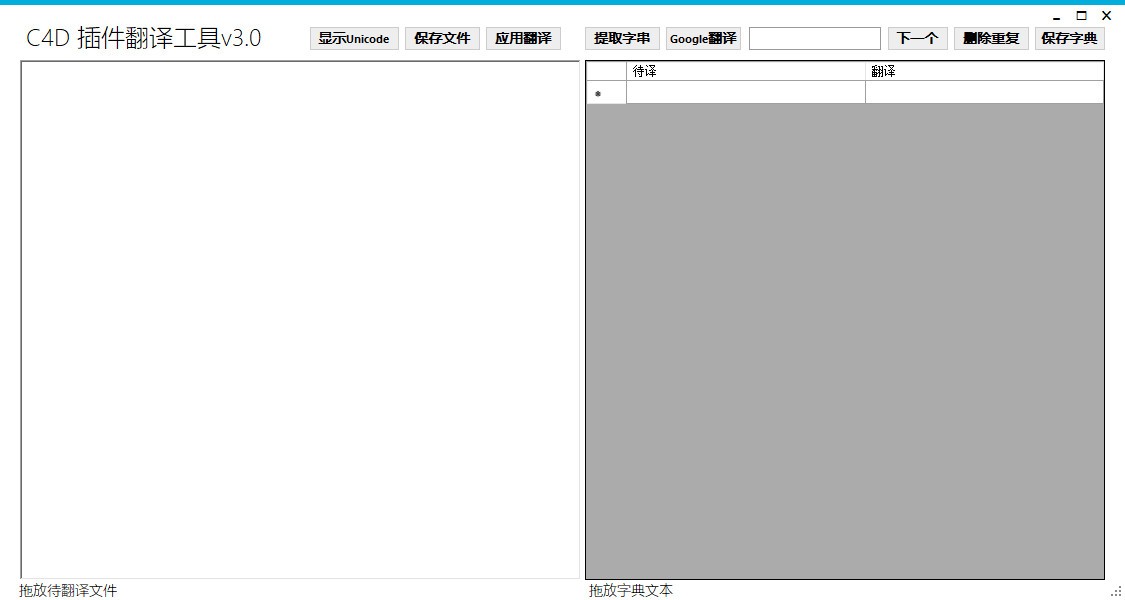Focus the search text box near 下一个
The width and height of the screenshot is (1125, 600).
[x=814, y=39]
